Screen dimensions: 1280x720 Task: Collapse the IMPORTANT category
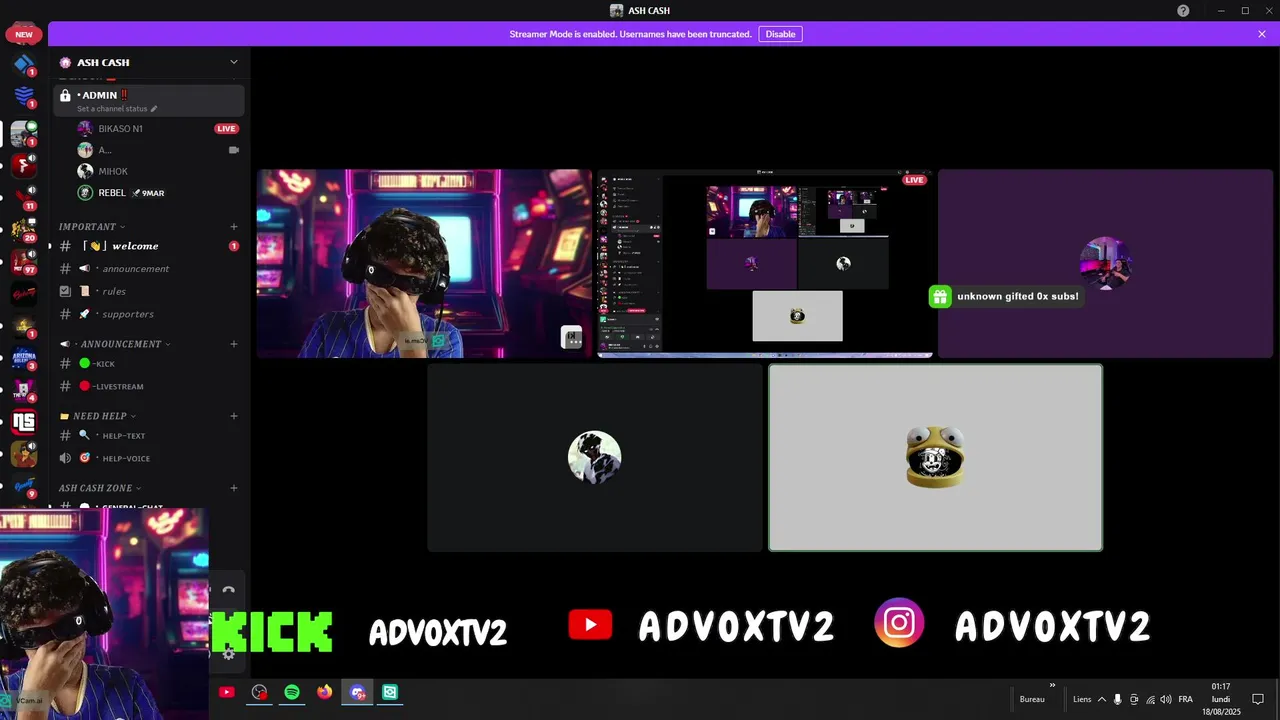coord(92,227)
